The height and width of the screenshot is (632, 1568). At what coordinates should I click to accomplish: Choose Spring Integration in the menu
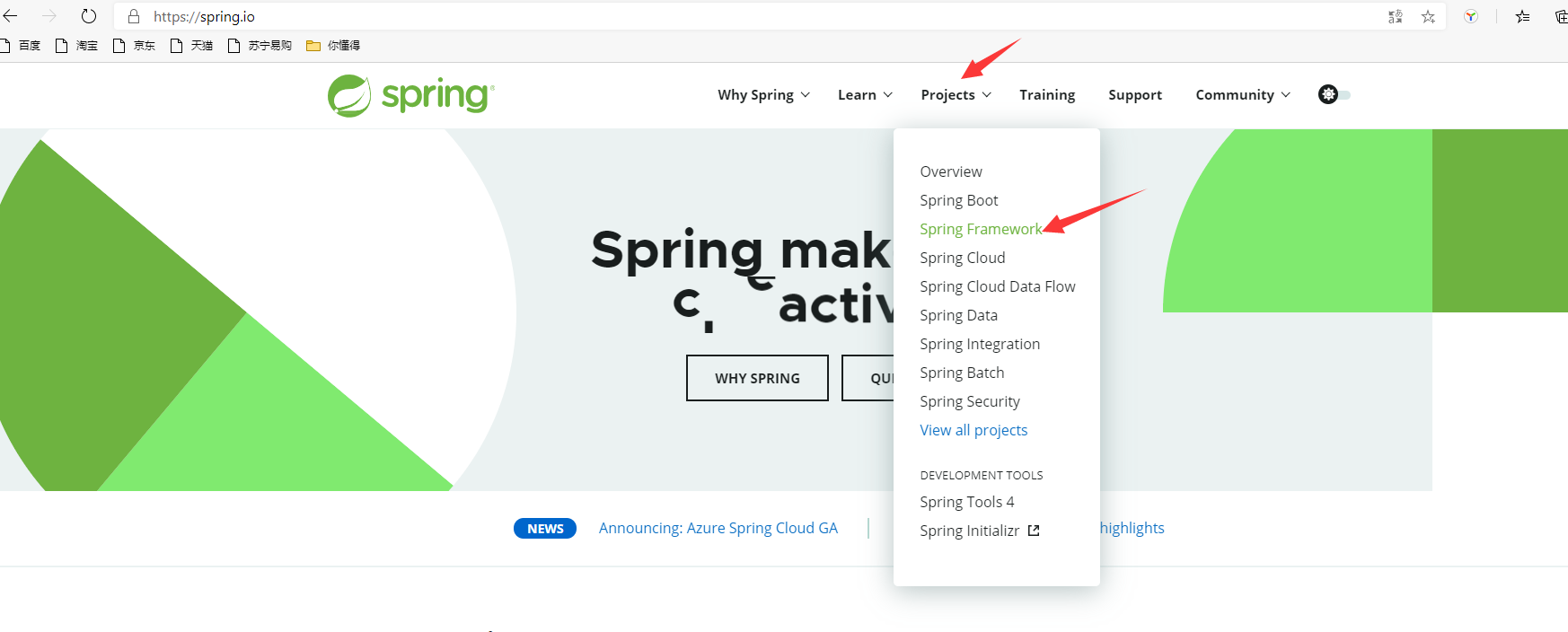tap(980, 344)
